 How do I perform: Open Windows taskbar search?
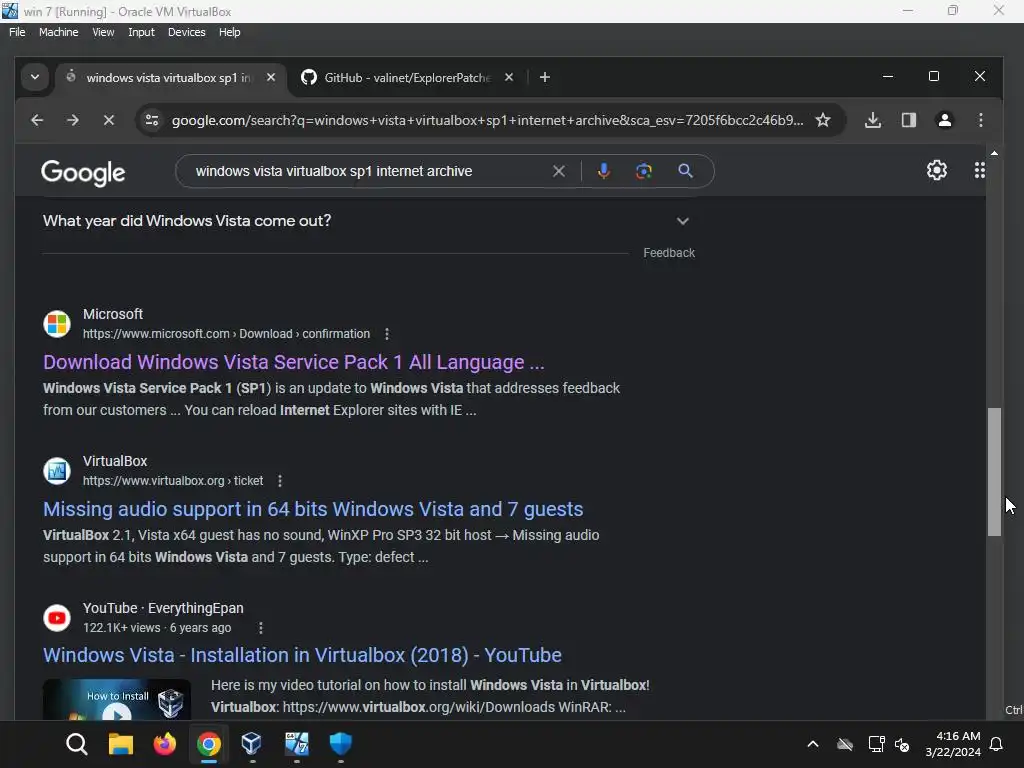pos(76,744)
